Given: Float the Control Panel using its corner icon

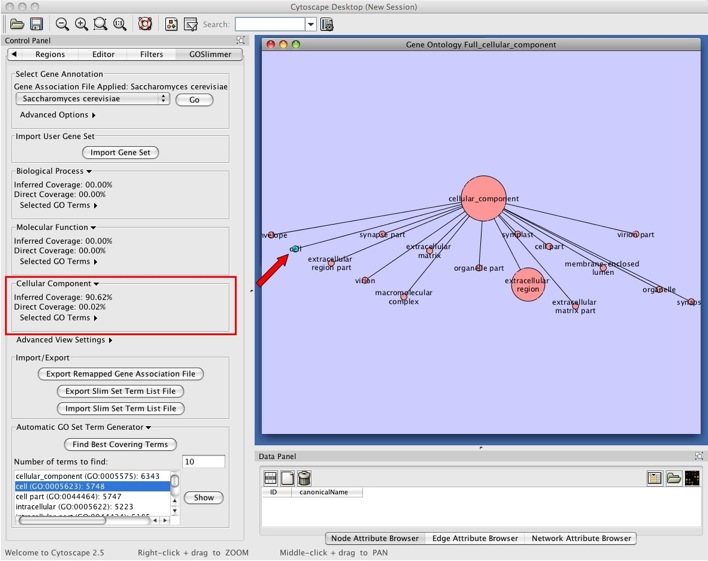Looking at the screenshot, I should 240,40.
